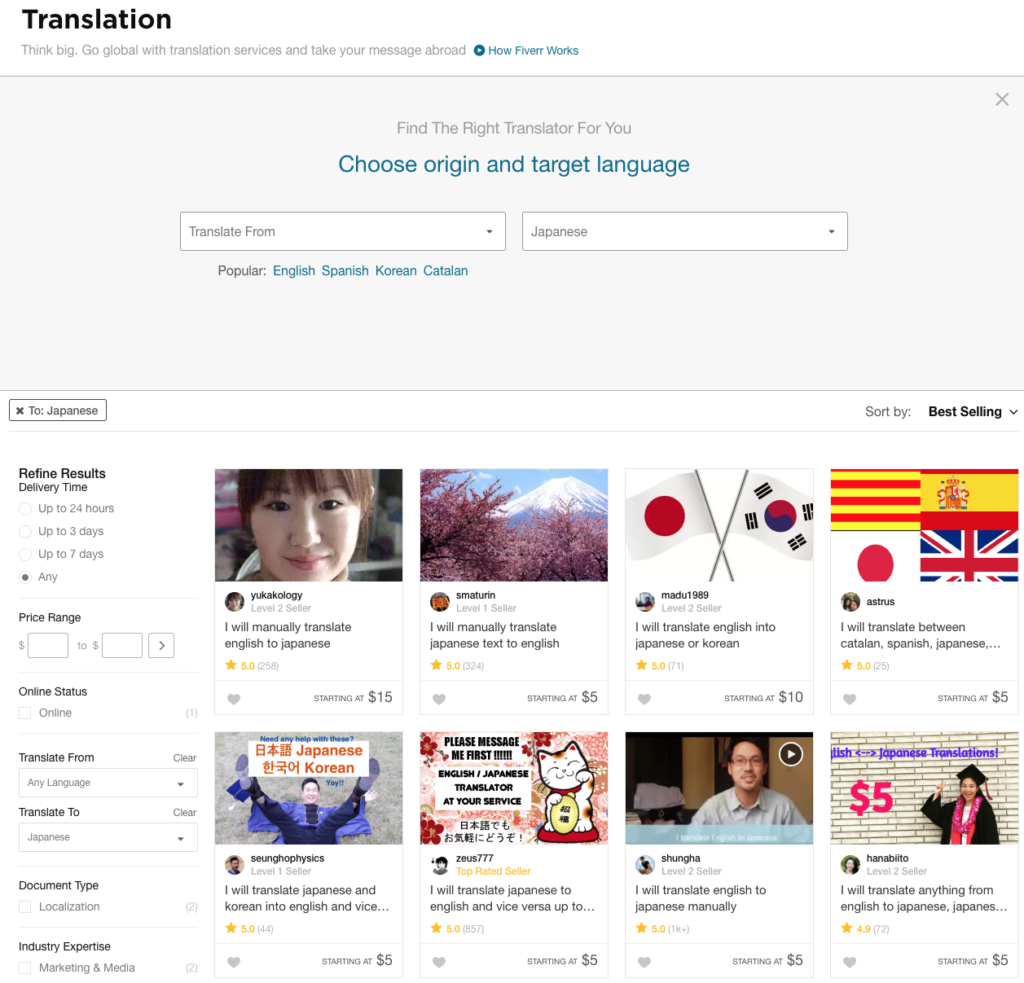The width and height of the screenshot is (1024, 983).
Task: Favorite hanabiito's gig with heart icon
Action: [x=849, y=962]
